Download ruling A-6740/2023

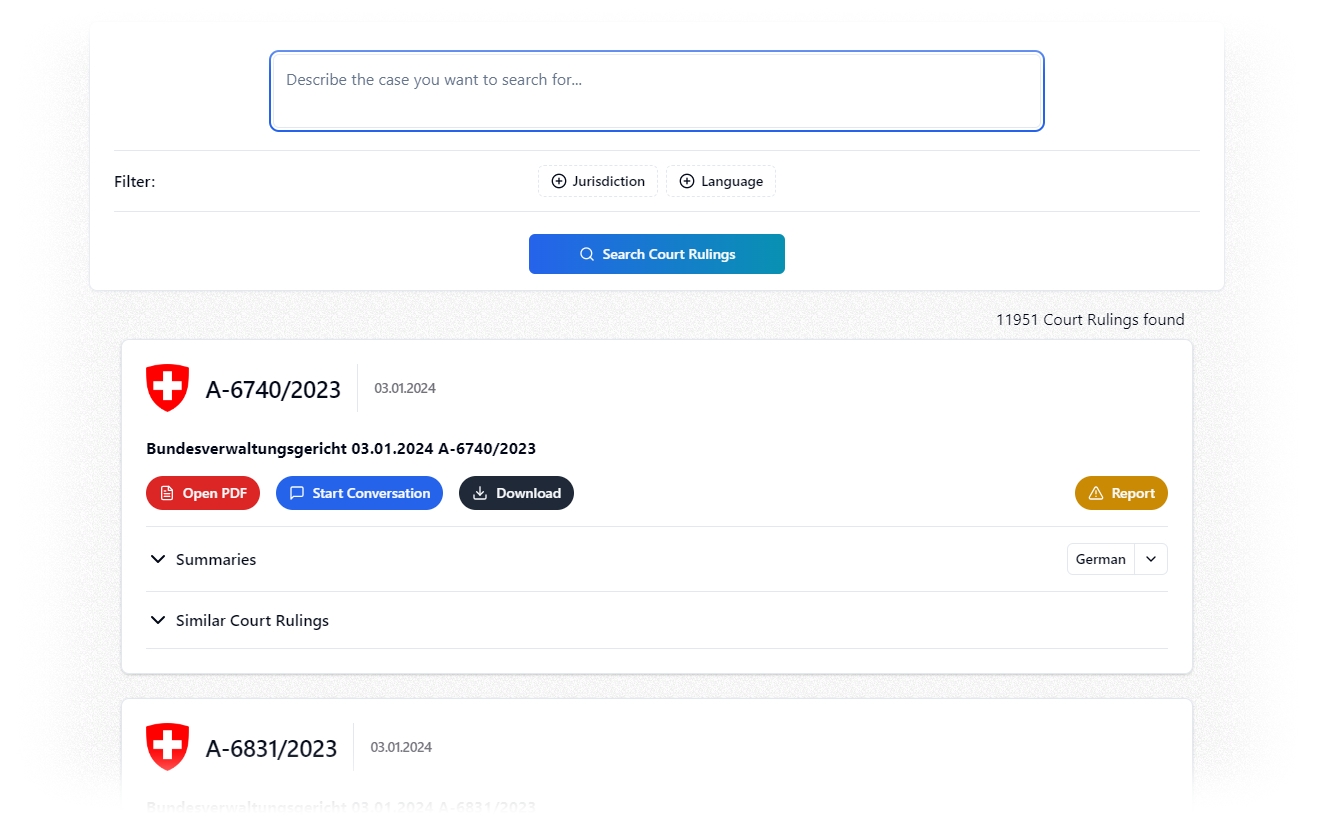pyautogui.click(x=516, y=493)
